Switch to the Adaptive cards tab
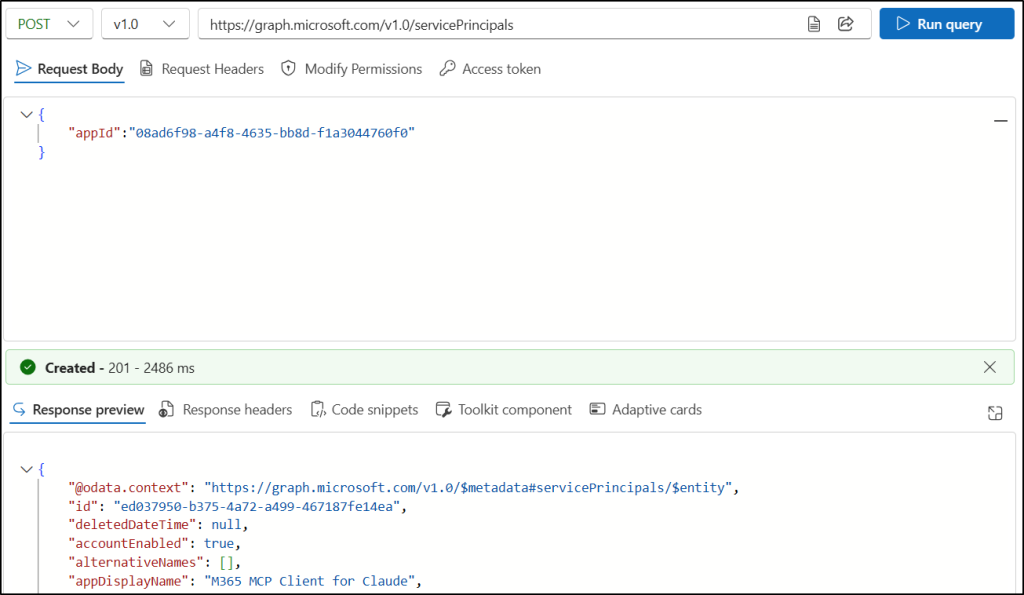1024x595 pixels. [645, 410]
